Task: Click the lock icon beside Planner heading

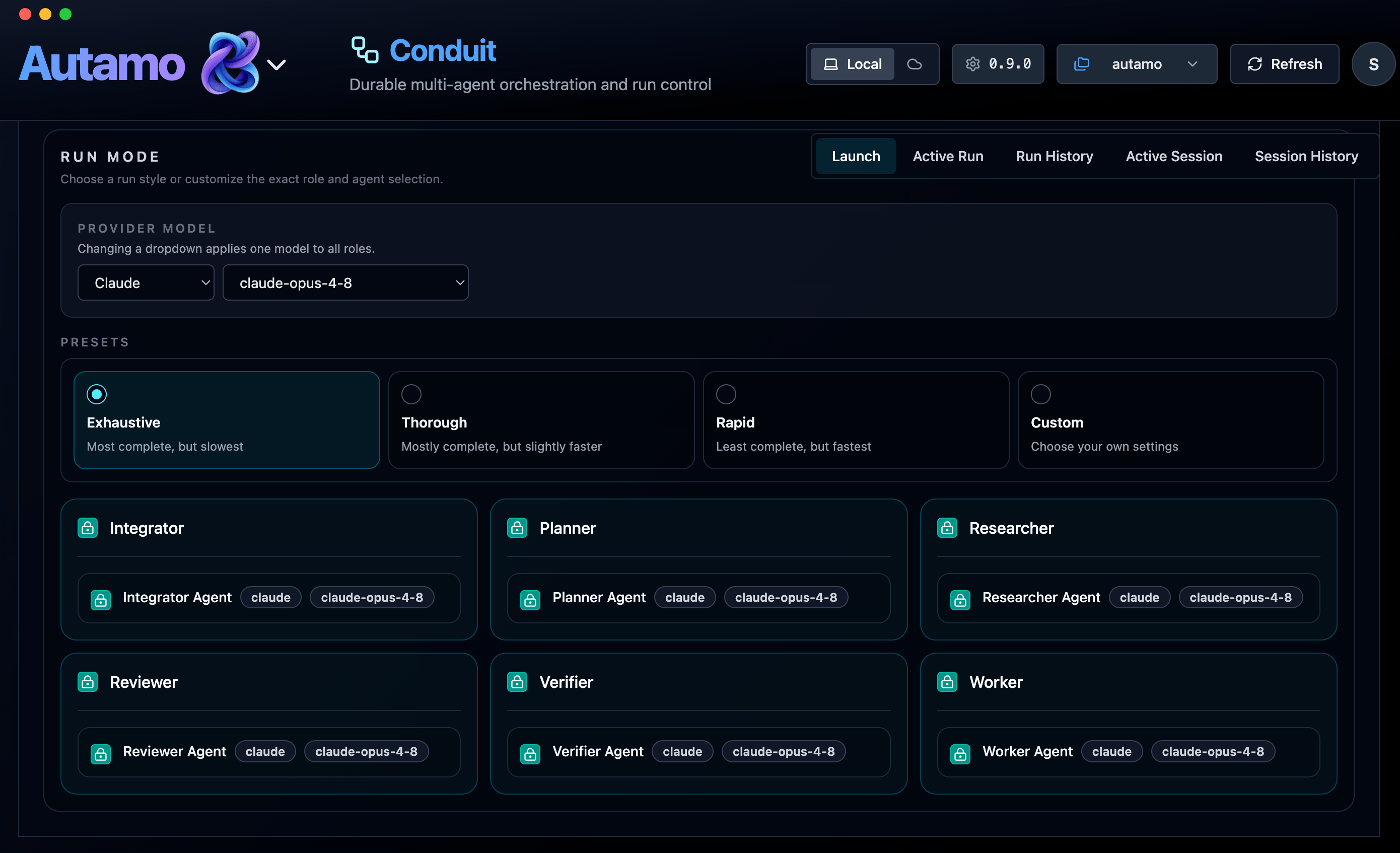Action: pos(517,528)
